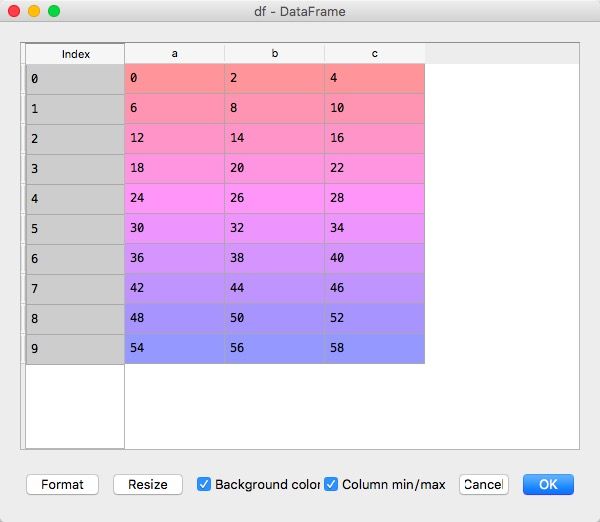Viewport: 600px width, 522px height.
Task: Maximize the DataFrame window with green button
Action: click(54, 11)
